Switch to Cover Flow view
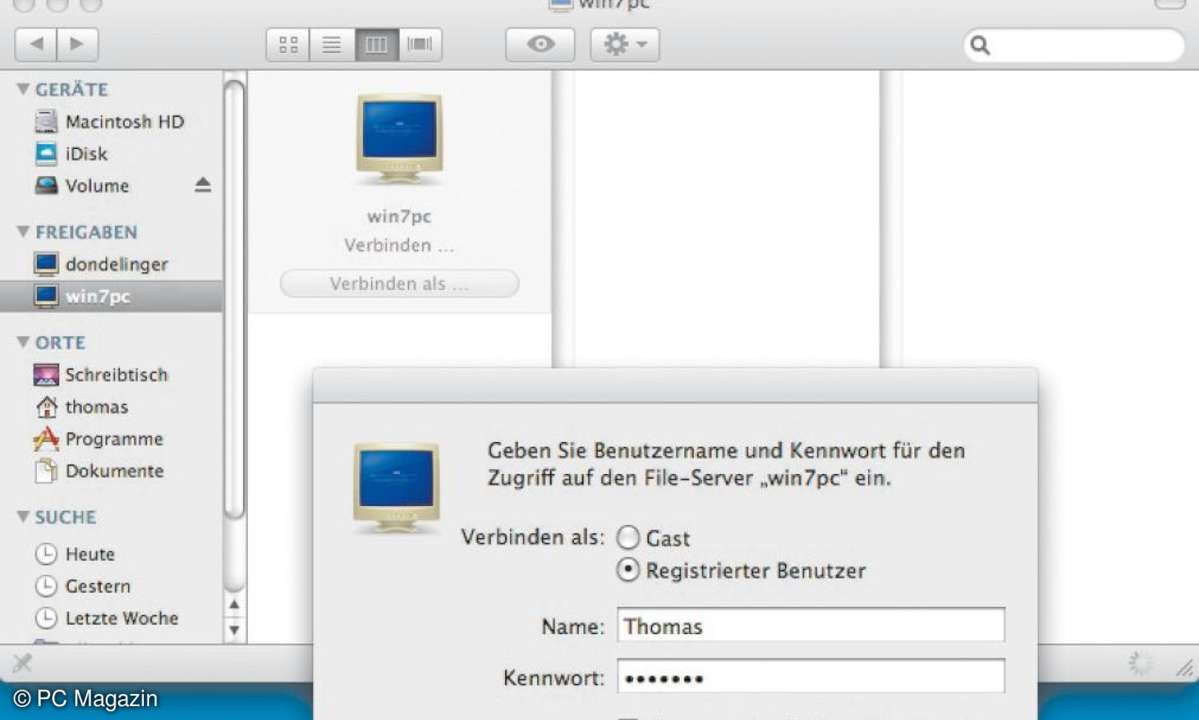 420,44
